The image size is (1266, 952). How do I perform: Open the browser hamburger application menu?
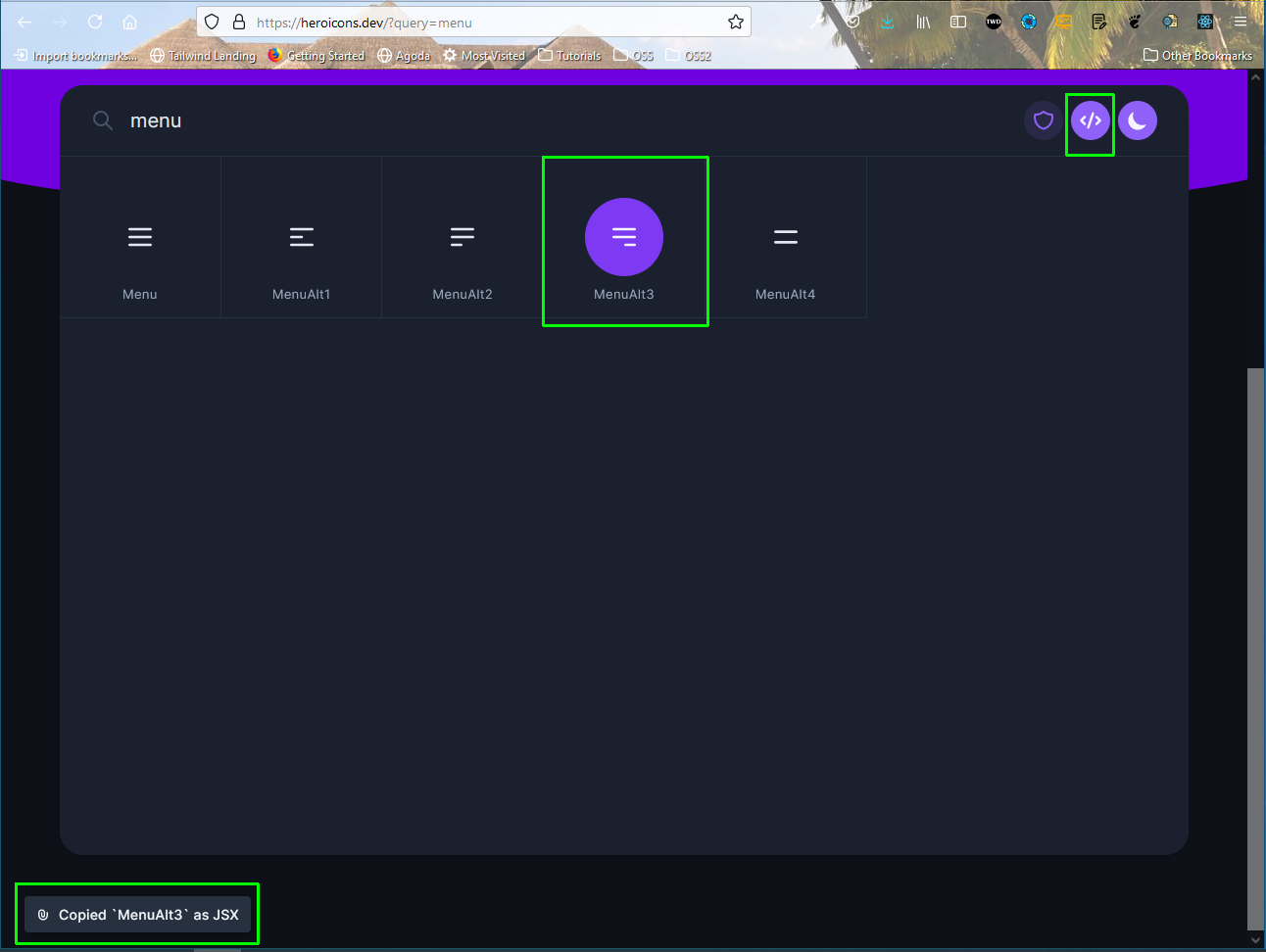click(x=1241, y=22)
